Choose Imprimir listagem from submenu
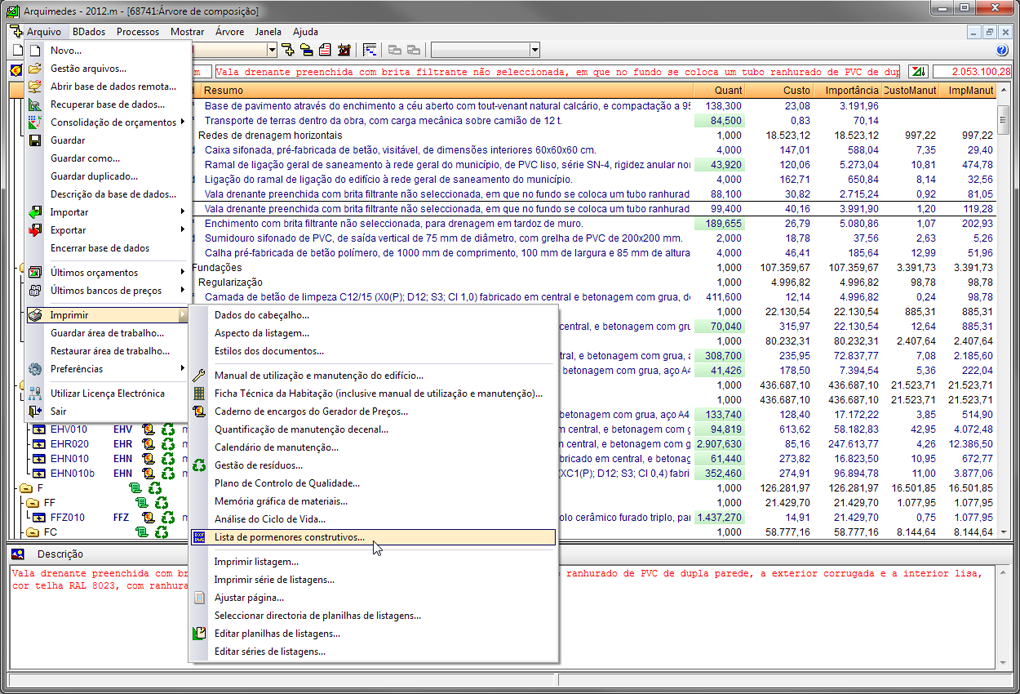 click(256, 562)
